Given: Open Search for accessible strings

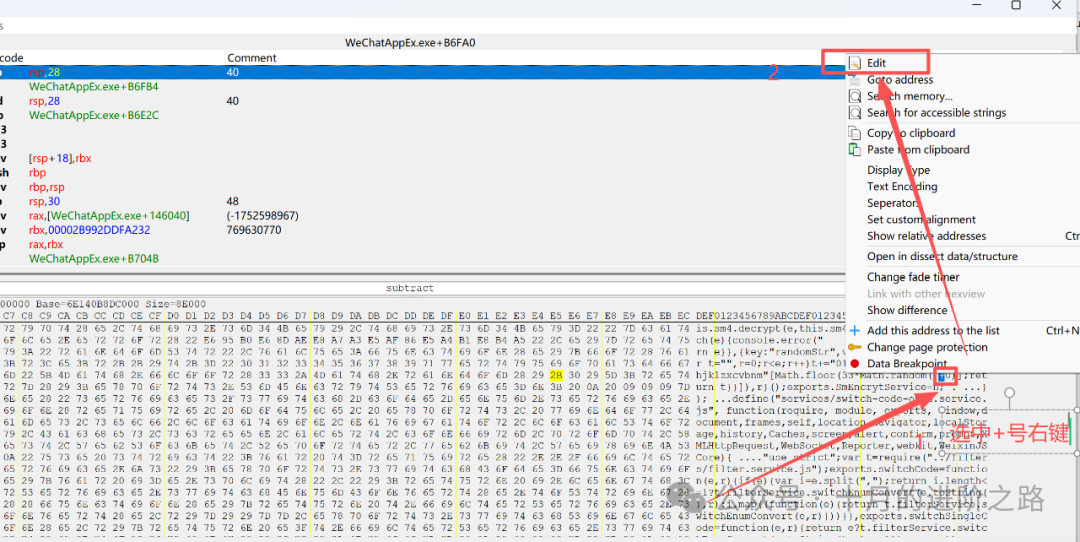Looking at the screenshot, I should click(x=936, y=113).
